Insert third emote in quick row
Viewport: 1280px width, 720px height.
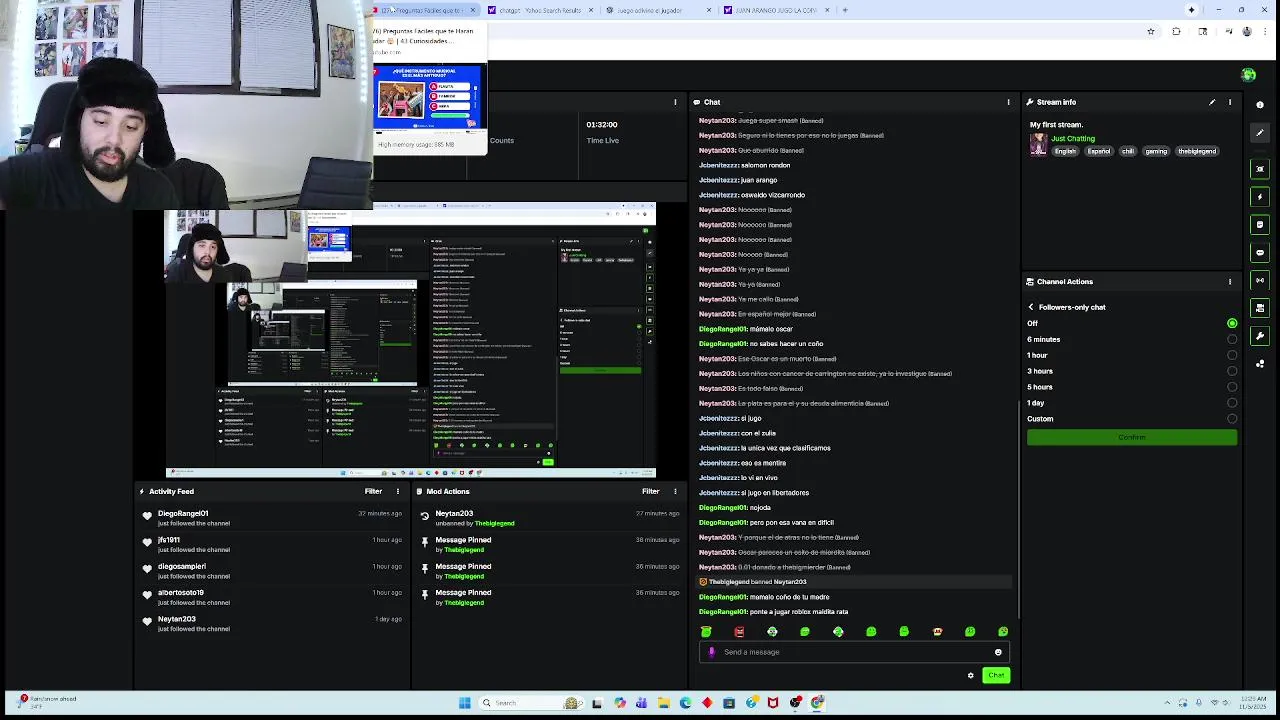tap(772, 632)
